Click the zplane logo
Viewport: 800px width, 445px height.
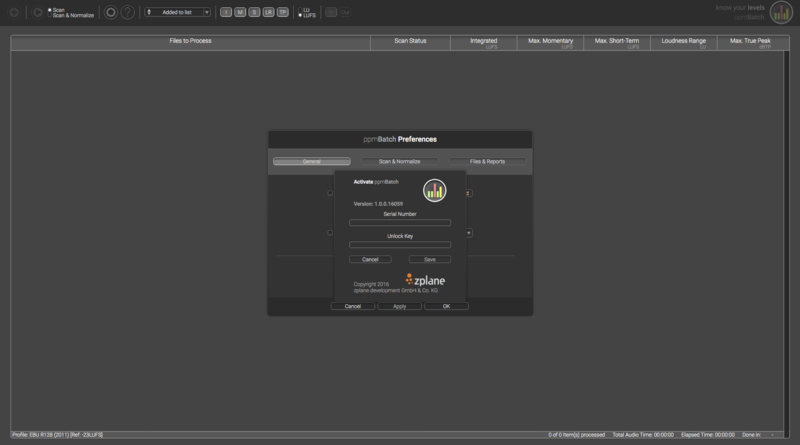[425, 280]
